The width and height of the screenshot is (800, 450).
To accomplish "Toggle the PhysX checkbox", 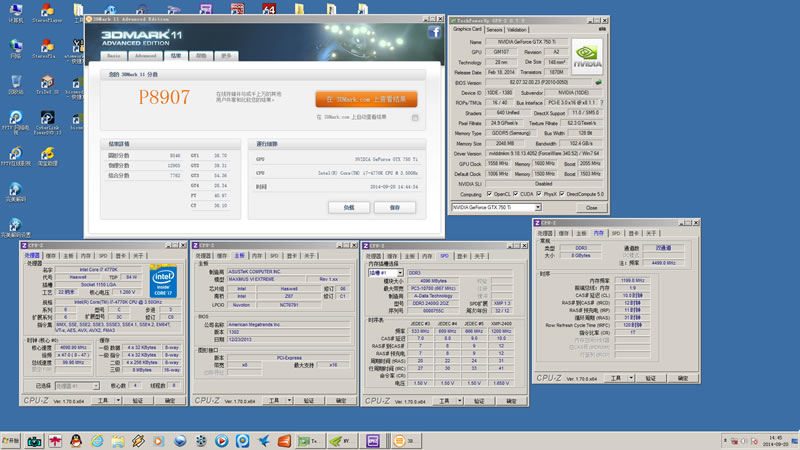I will click(x=540, y=194).
